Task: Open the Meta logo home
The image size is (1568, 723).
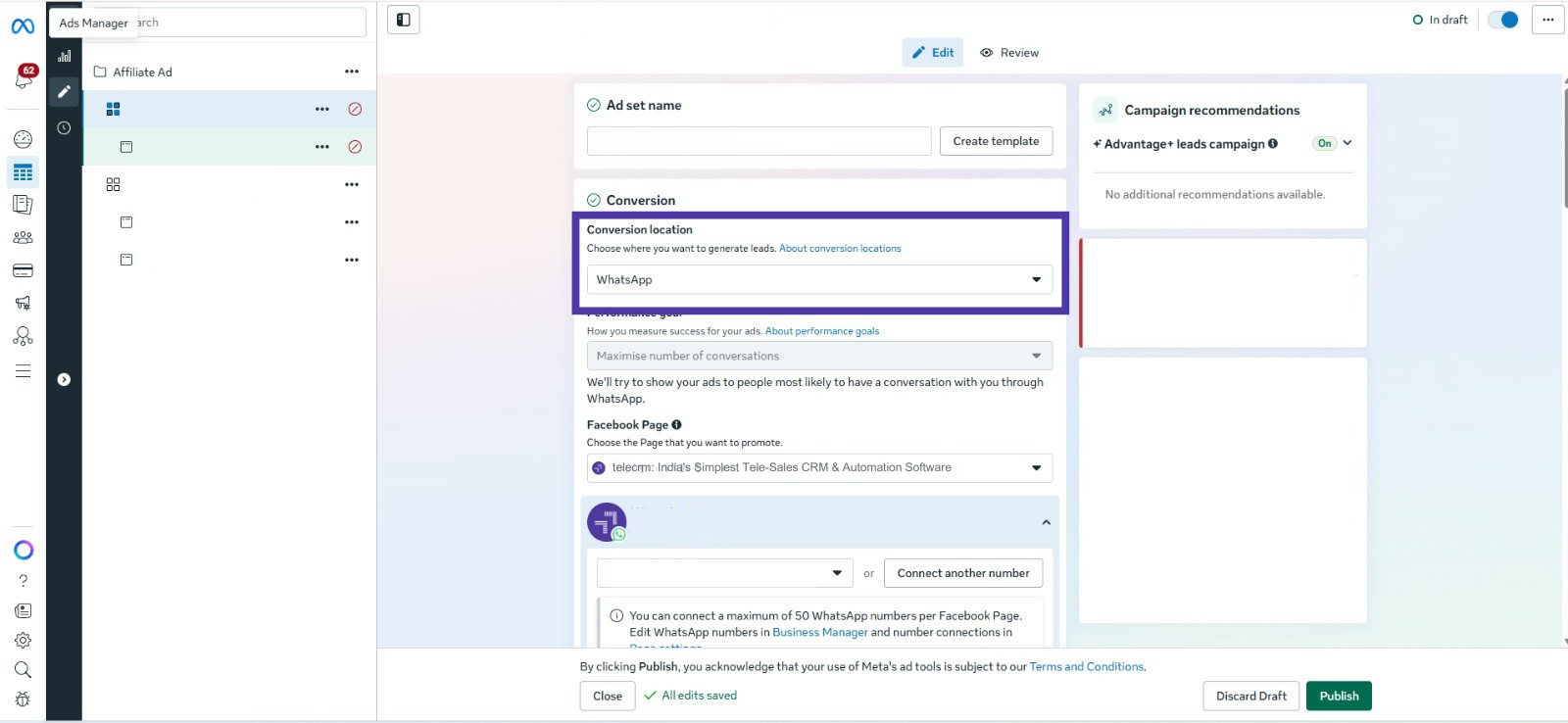Action: click(23, 26)
